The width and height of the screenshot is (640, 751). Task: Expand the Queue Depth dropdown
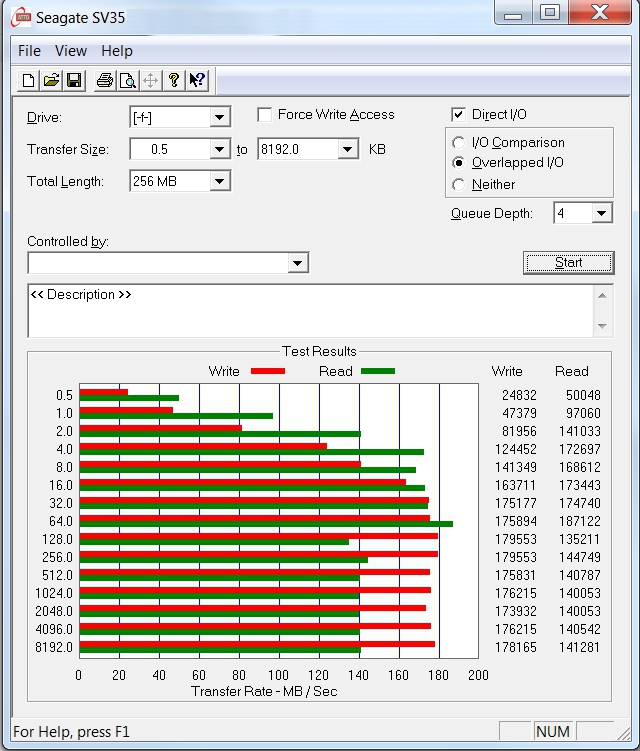point(601,213)
